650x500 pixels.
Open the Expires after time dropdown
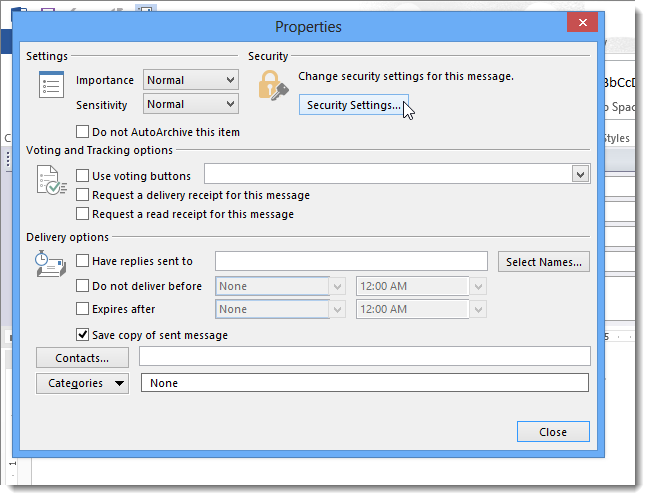click(478, 310)
